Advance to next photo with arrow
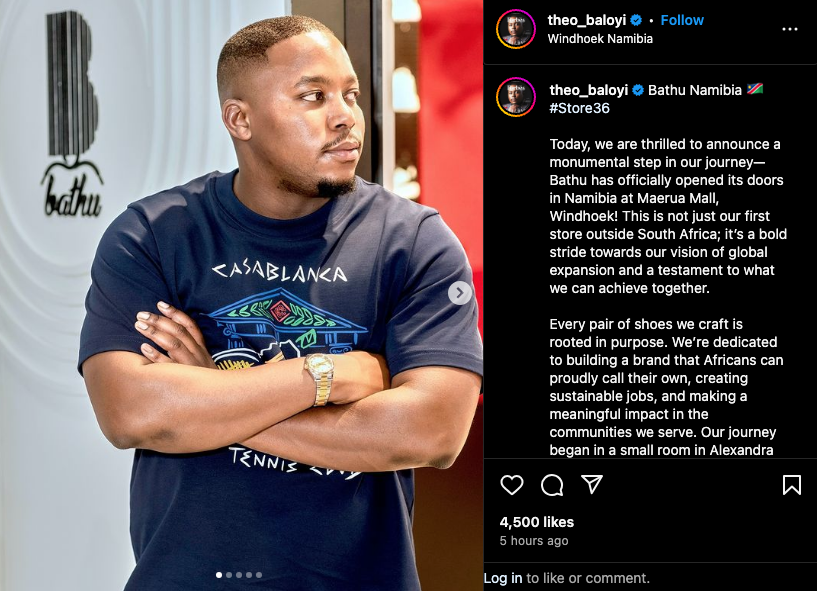The width and height of the screenshot is (817, 591). click(x=460, y=293)
